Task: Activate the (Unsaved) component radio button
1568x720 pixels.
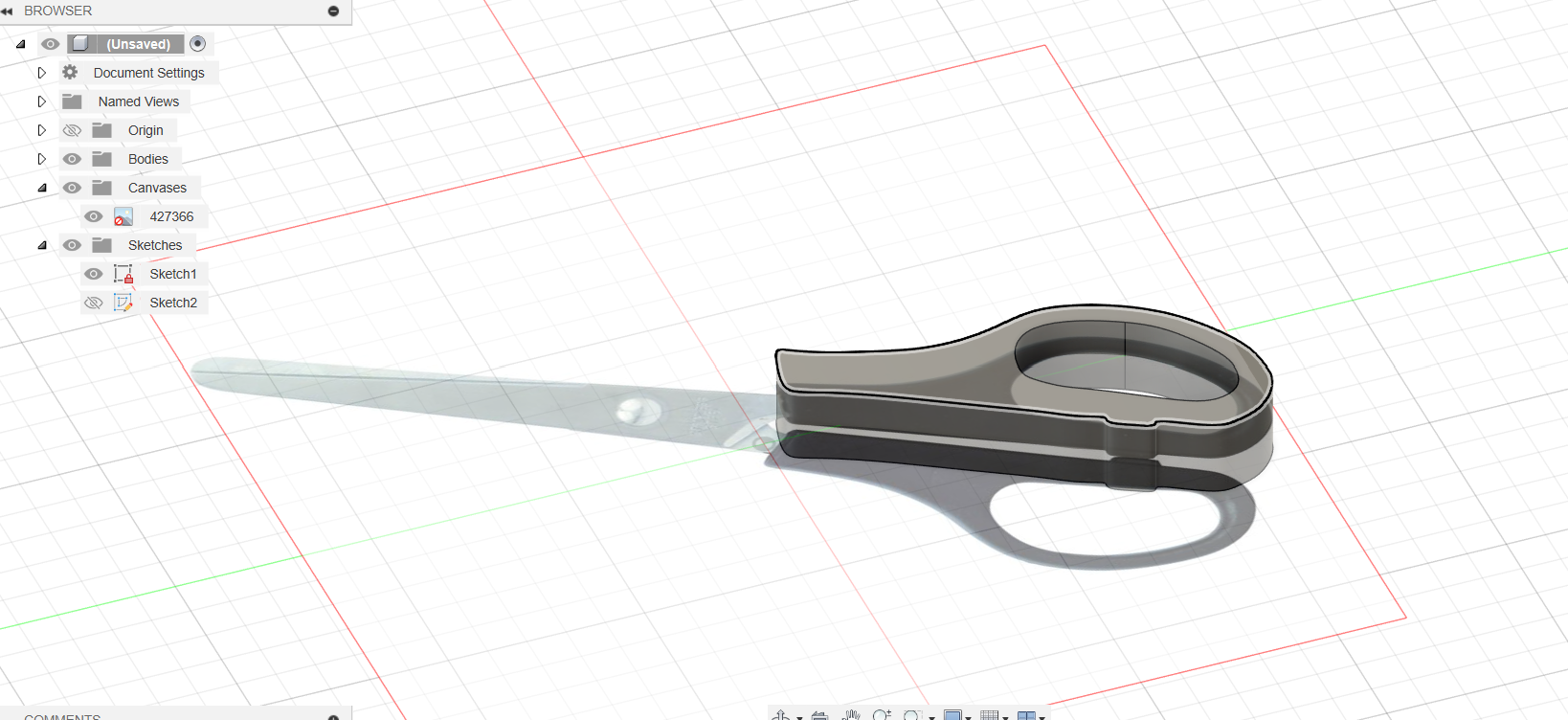Action: pos(197,43)
